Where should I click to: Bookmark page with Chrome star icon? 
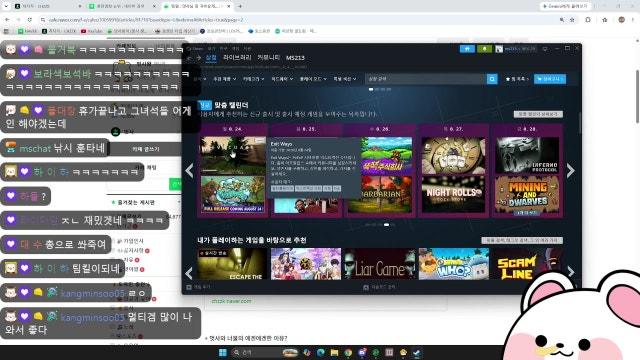(572, 20)
